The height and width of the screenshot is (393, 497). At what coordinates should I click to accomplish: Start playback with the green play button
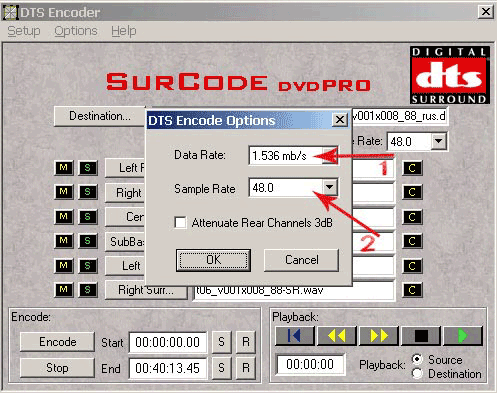point(463,336)
